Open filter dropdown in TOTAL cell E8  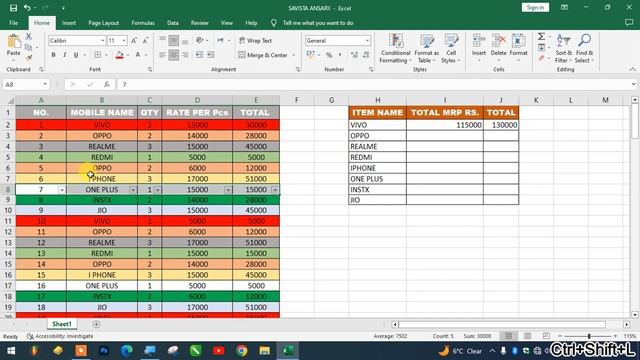tap(275, 190)
